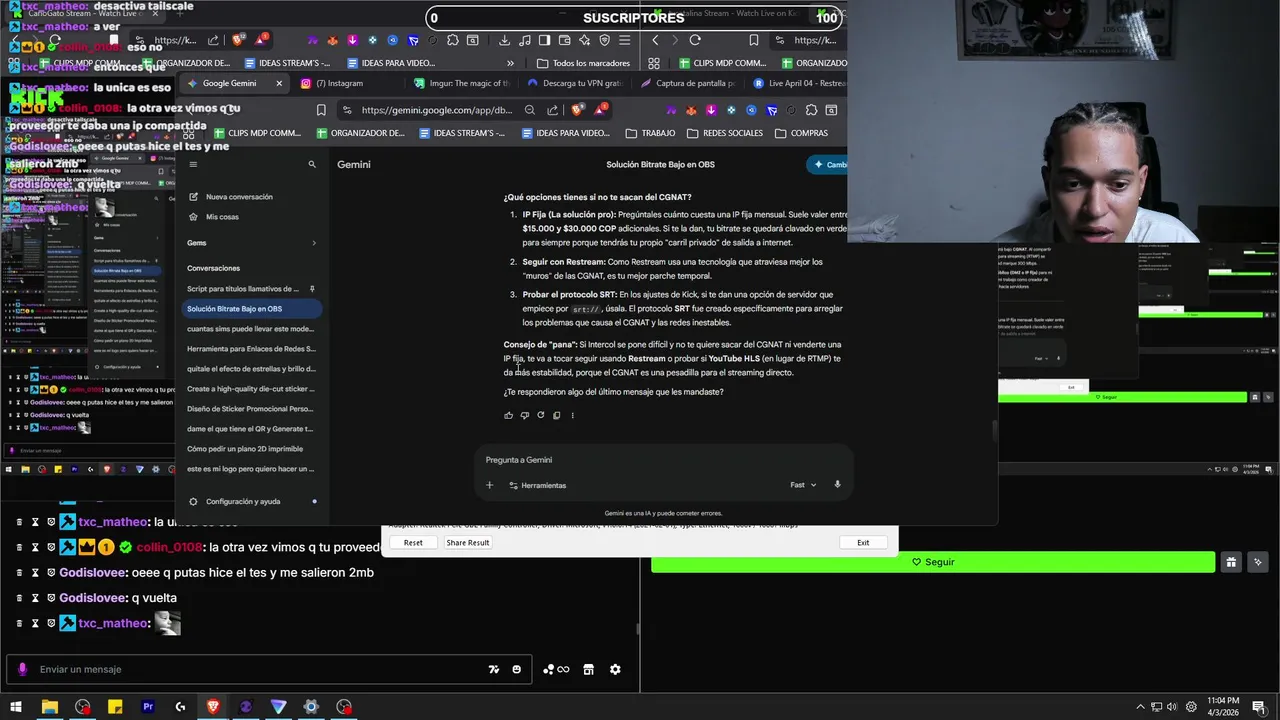Image resolution: width=1280 pixels, height=720 pixels.
Task: Open more options for Gemini response
Action: coord(572,415)
